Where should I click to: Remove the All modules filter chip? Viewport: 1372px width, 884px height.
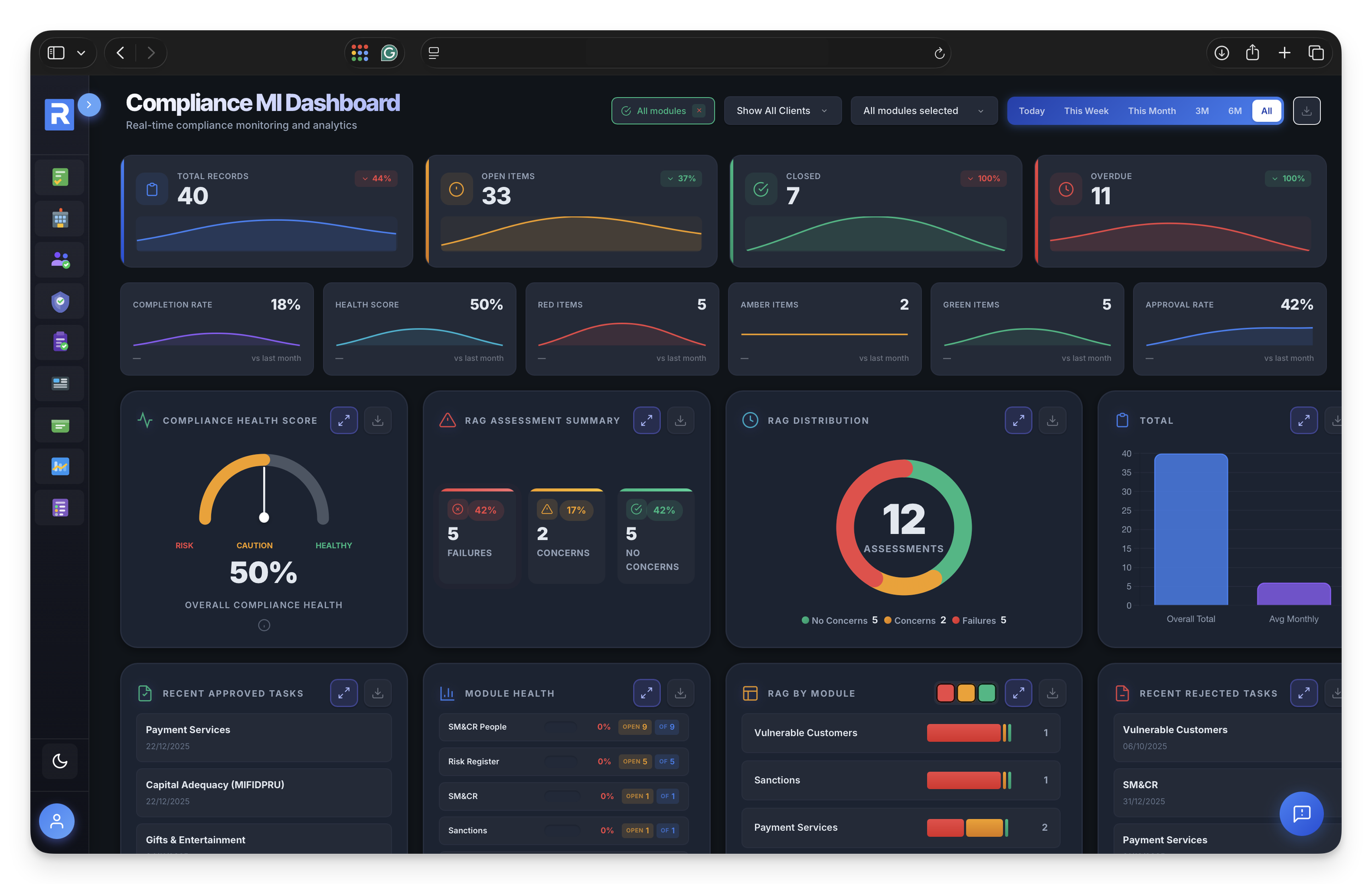(x=699, y=110)
